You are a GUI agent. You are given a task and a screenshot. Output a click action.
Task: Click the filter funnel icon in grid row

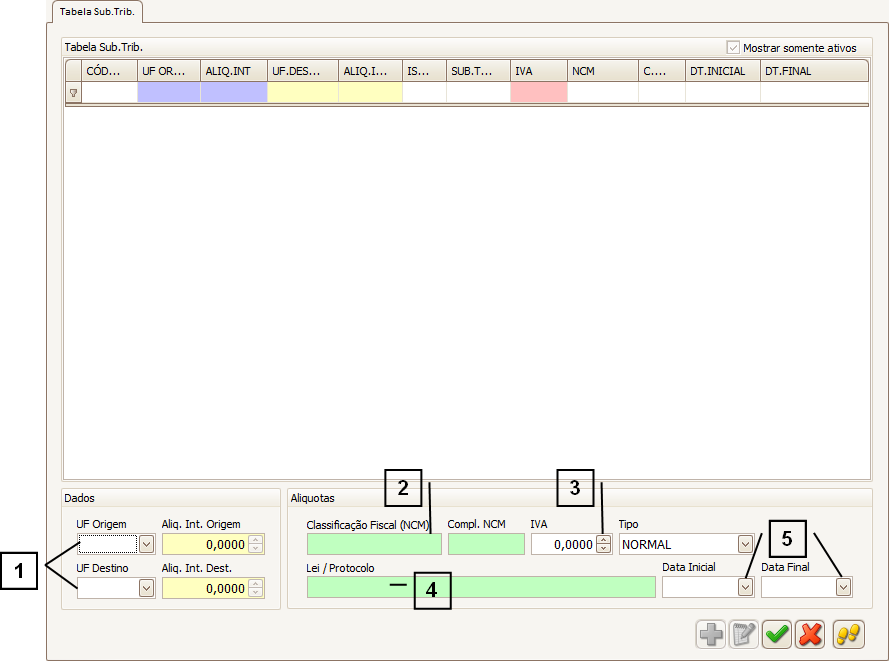pyautogui.click(x=73, y=93)
